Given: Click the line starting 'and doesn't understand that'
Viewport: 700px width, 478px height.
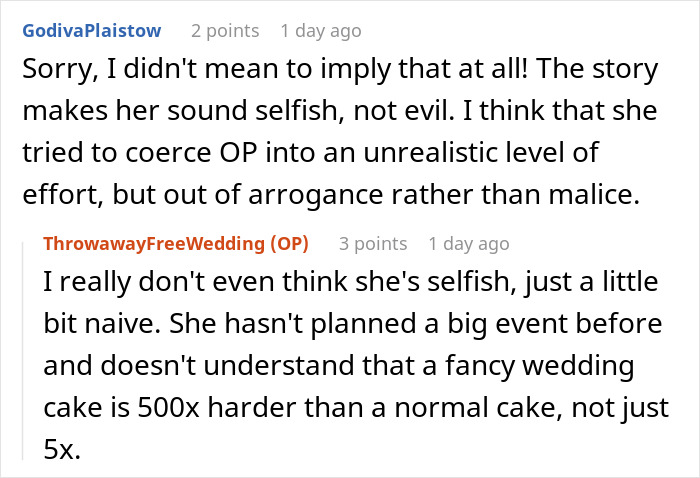Looking at the screenshot, I should (x=340, y=367).
